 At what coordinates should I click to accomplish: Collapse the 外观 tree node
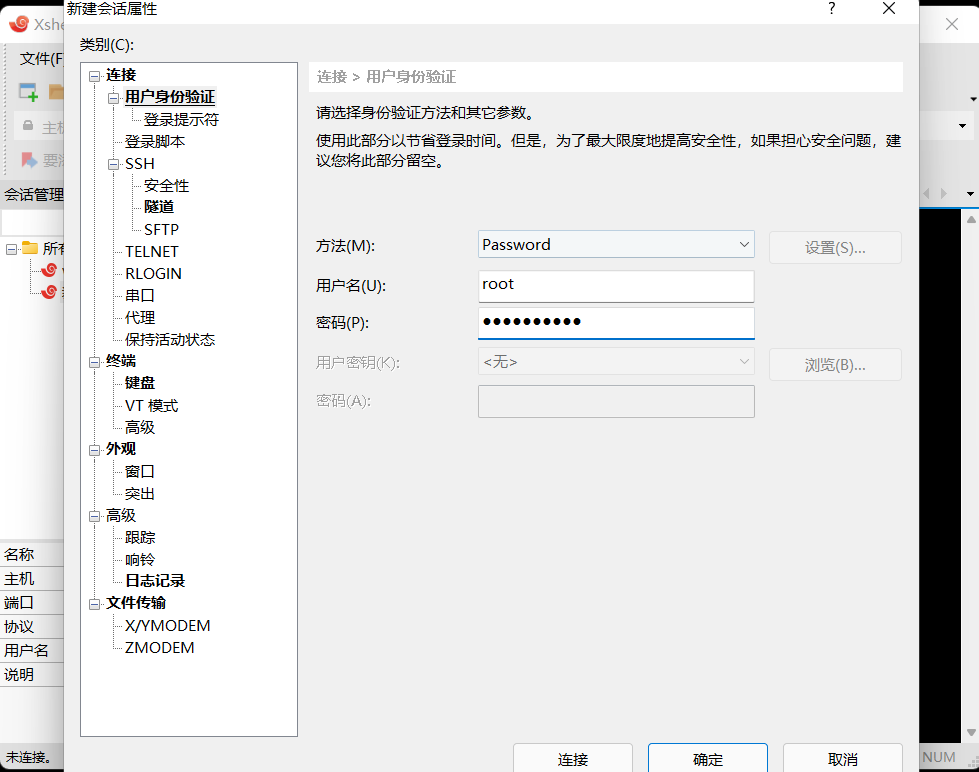coord(94,450)
